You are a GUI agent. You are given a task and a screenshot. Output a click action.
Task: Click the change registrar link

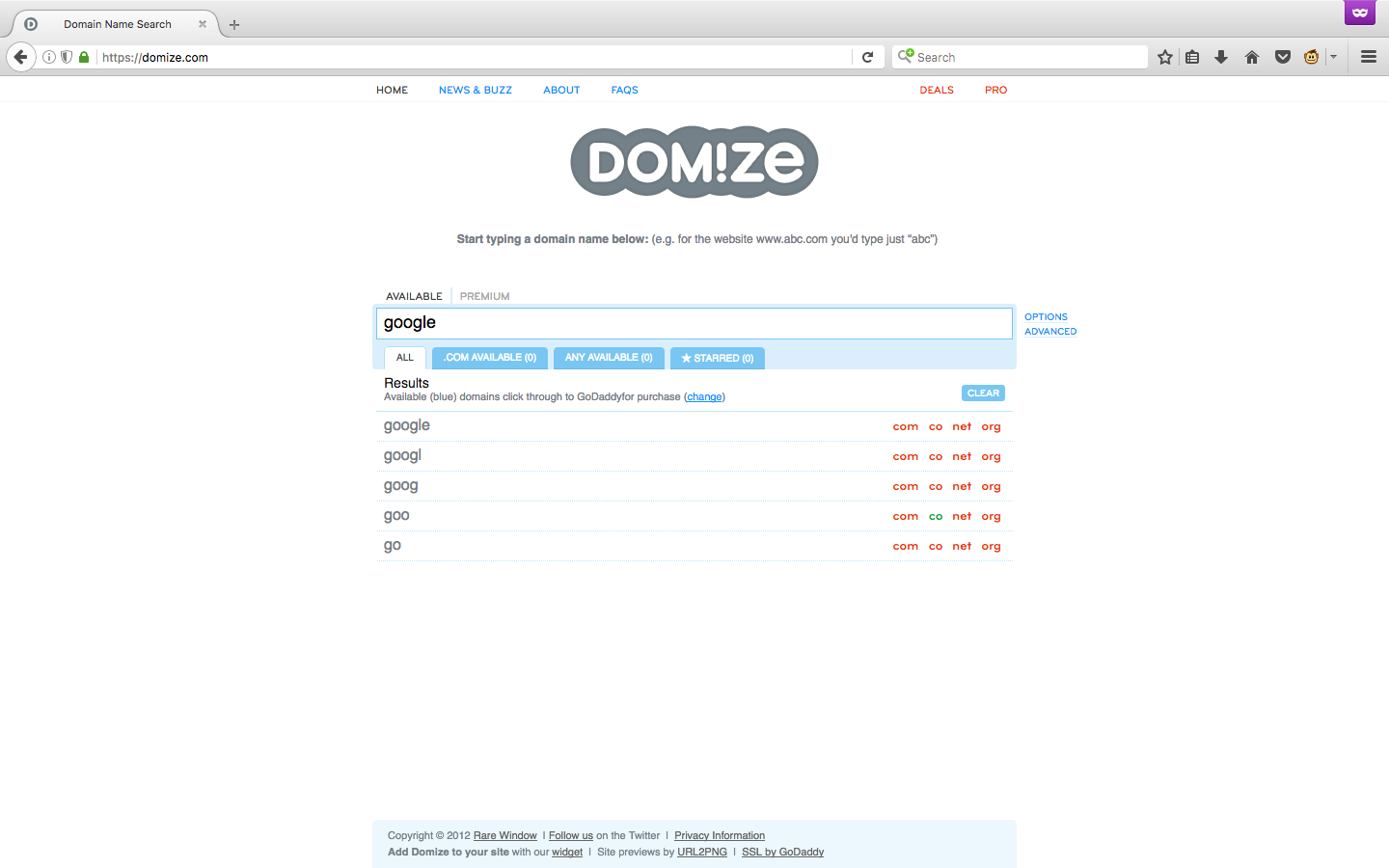coord(704,396)
